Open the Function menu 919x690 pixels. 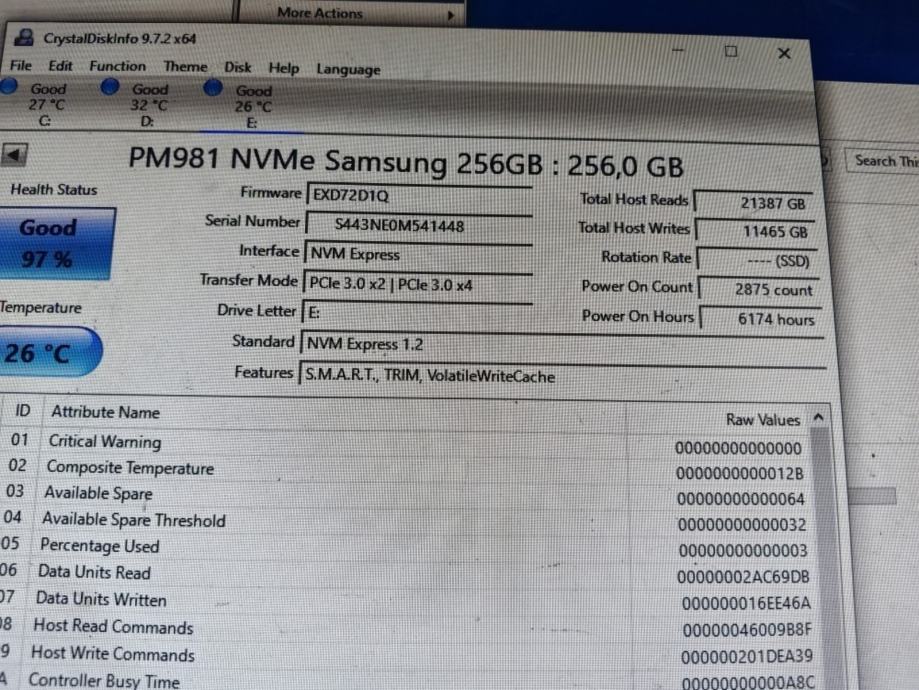pyautogui.click(x=117, y=66)
